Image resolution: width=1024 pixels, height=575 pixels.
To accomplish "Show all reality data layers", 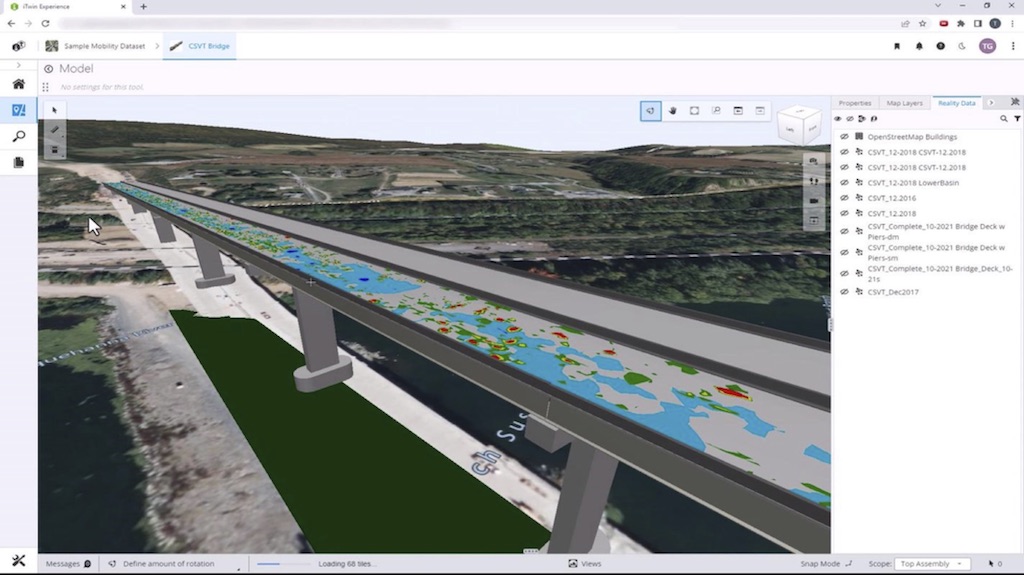I will [x=838, y=119].
